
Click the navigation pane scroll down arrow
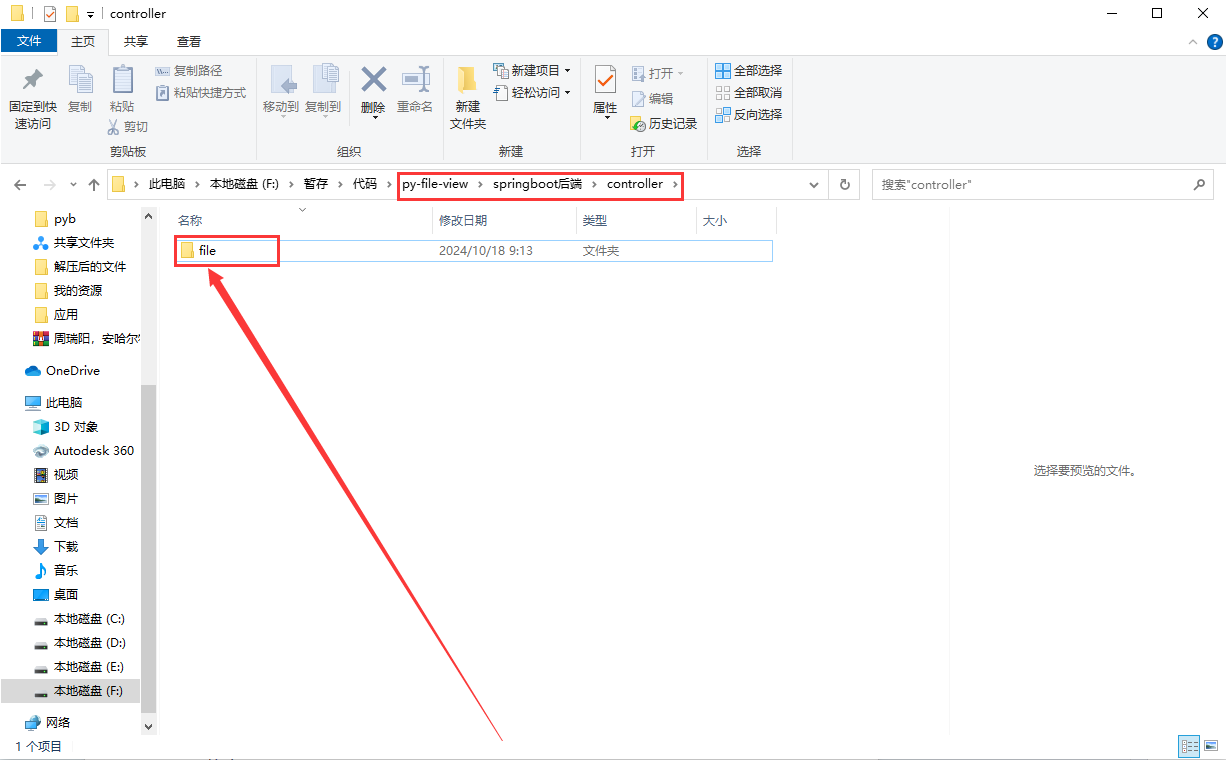150,727
